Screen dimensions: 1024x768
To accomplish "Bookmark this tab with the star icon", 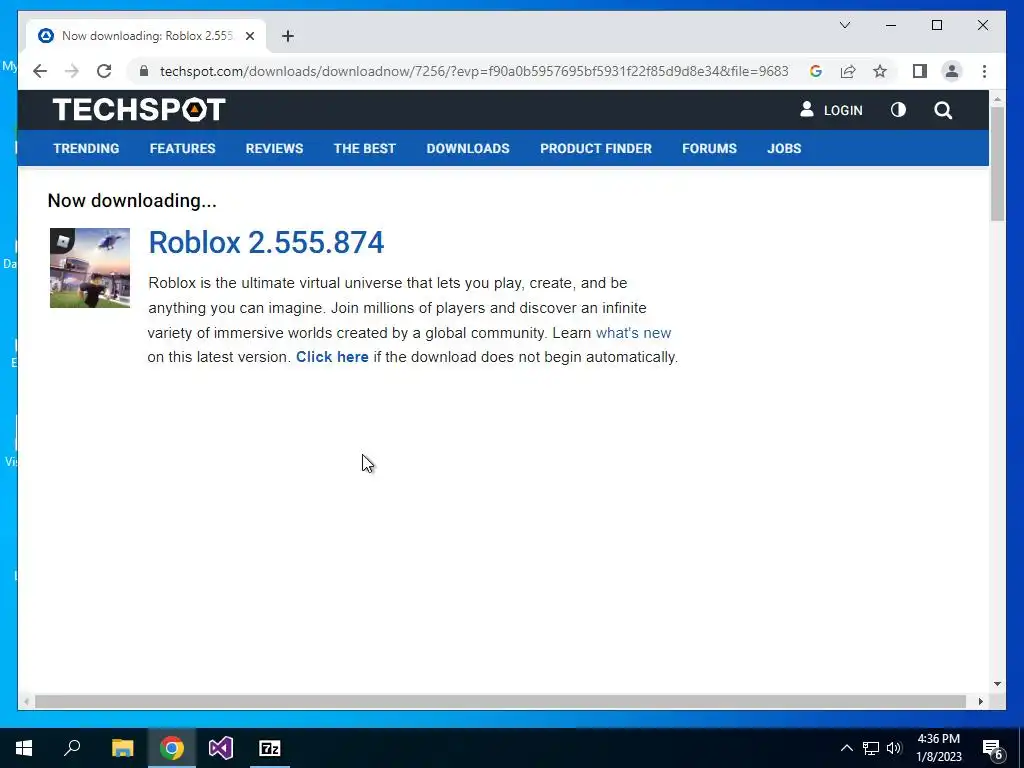I will [880, 71].
